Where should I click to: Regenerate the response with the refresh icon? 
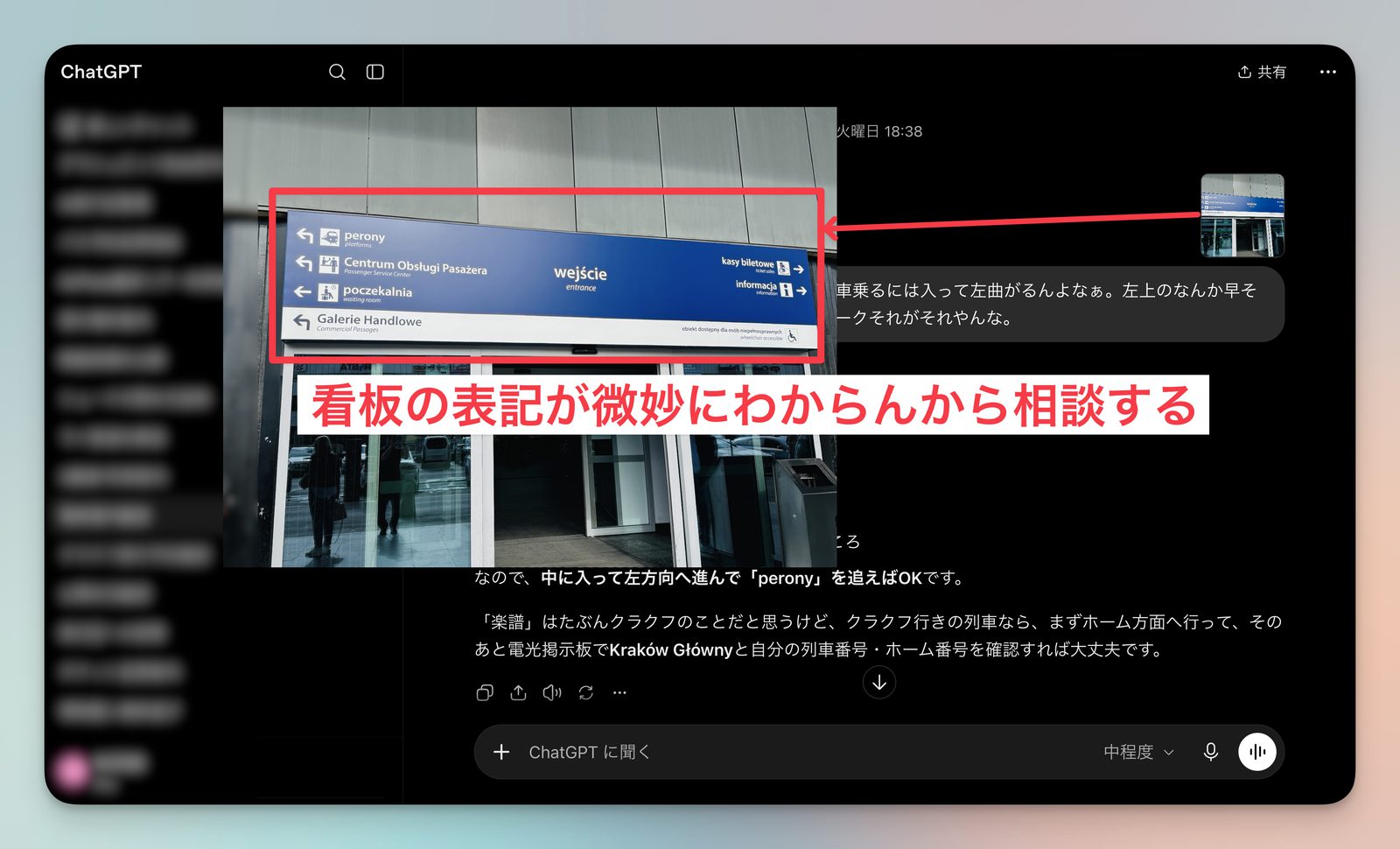pos(586,692)
